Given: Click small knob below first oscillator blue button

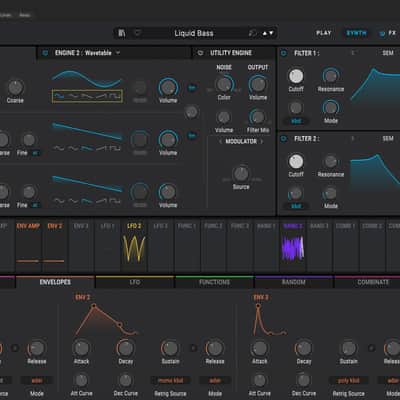Looking at the screenshot, I should (191, 112).
